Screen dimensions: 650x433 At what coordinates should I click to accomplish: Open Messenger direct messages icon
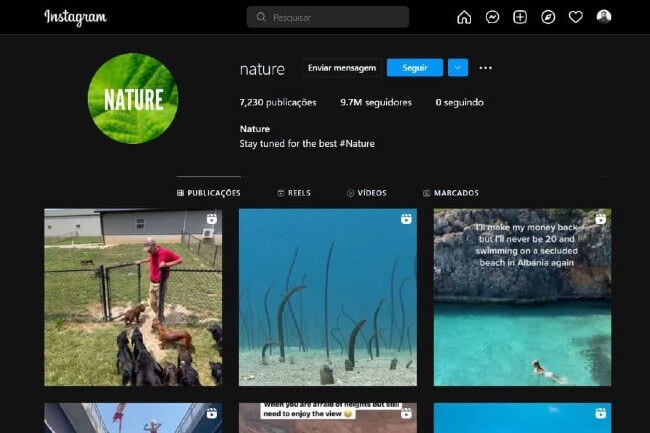click(492, 17)
